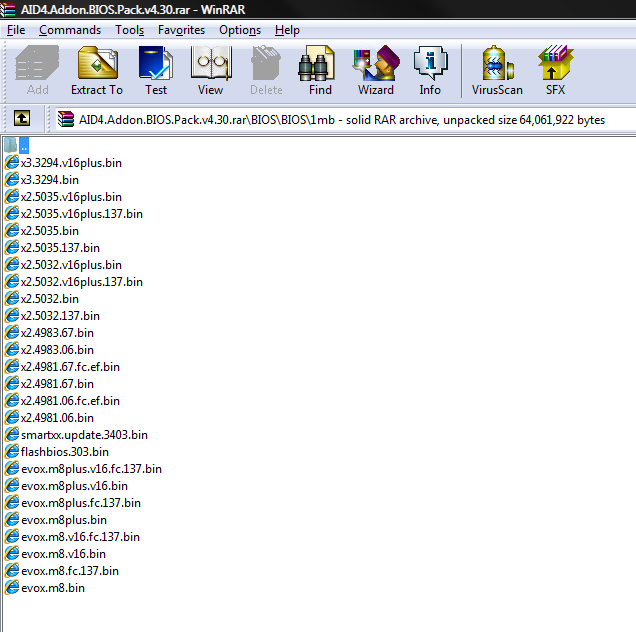Select smartxx.update.3403.bin file
Viewport: 636px width, 632px height.
coord(84,434)
